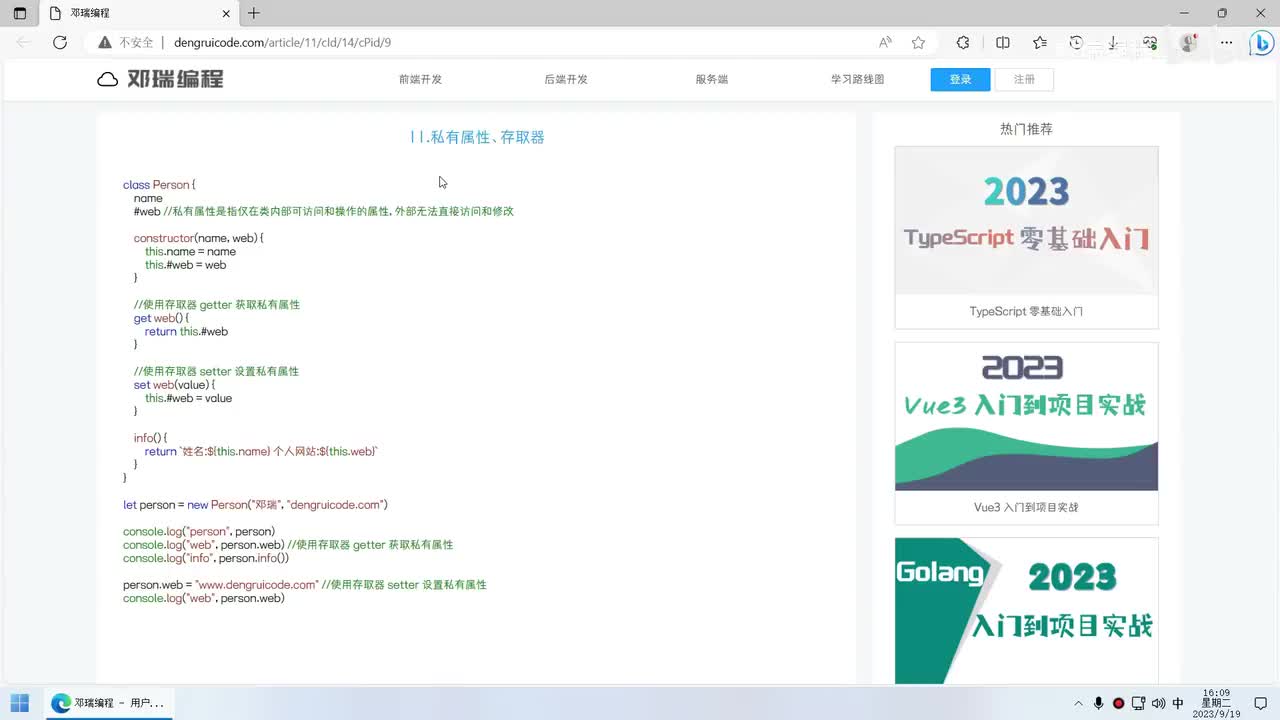
Task: Click the 'class Person {' code line
Action: 159,185
